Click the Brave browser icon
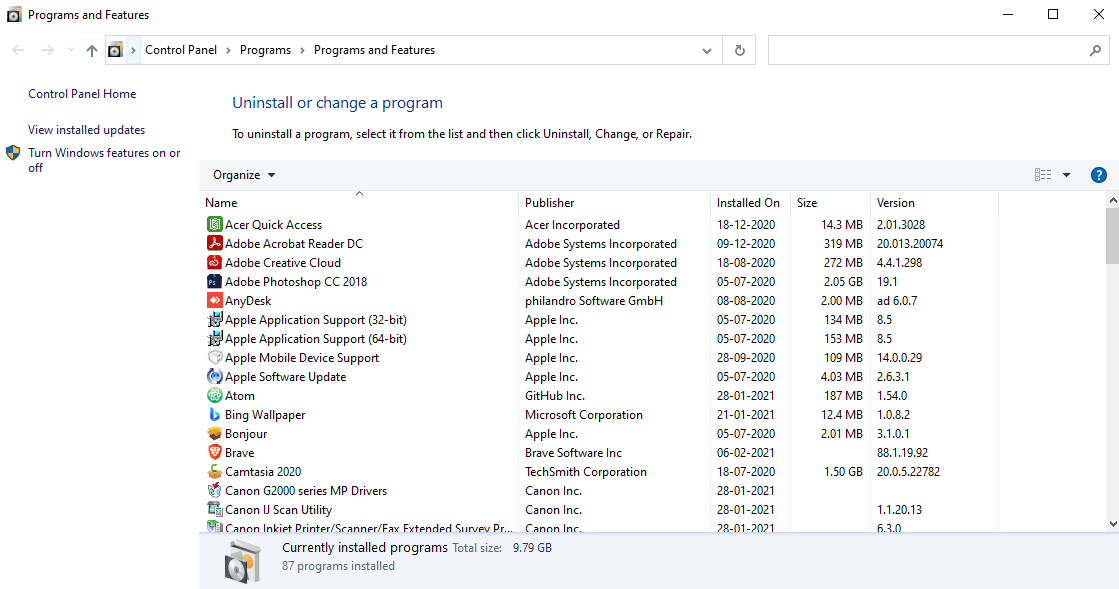 214,453
